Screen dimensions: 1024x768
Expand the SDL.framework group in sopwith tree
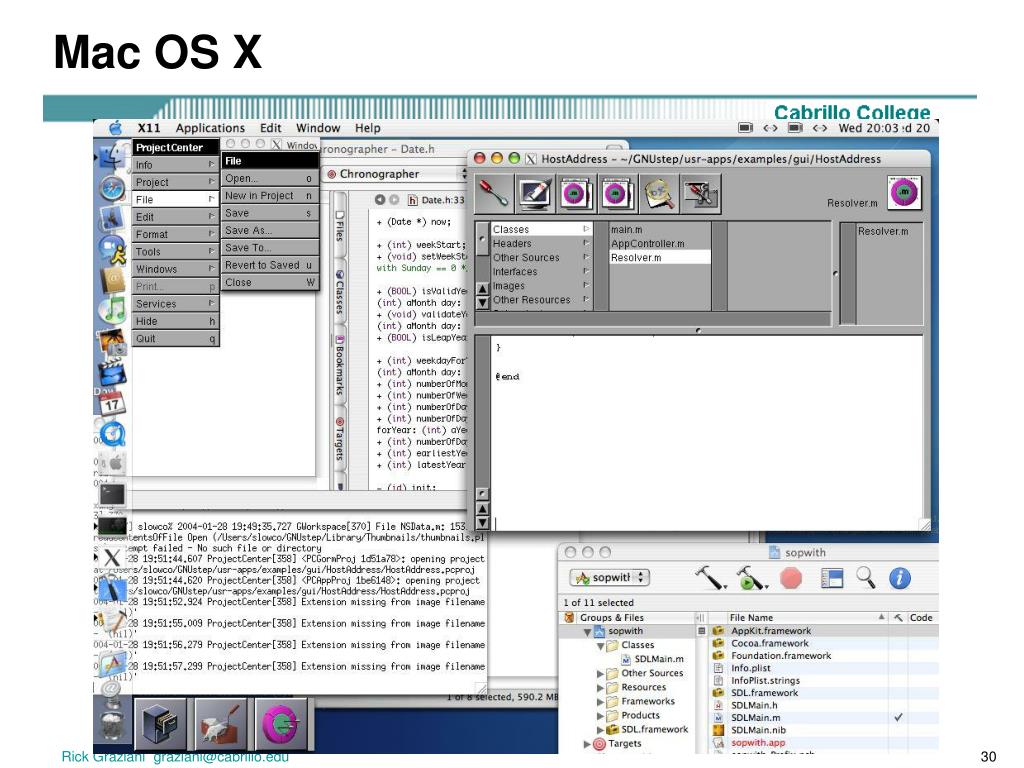(600, 729)
